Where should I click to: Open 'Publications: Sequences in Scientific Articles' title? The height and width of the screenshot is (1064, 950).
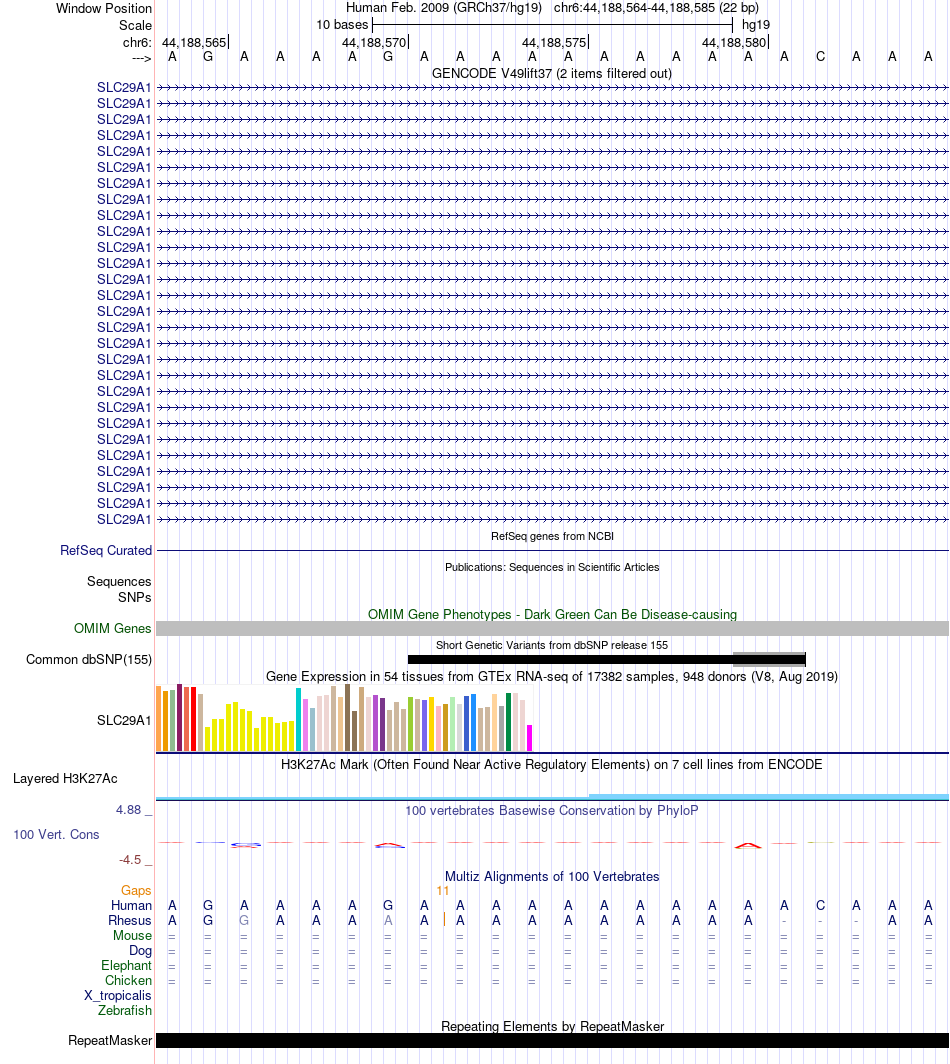coord(552,567)
